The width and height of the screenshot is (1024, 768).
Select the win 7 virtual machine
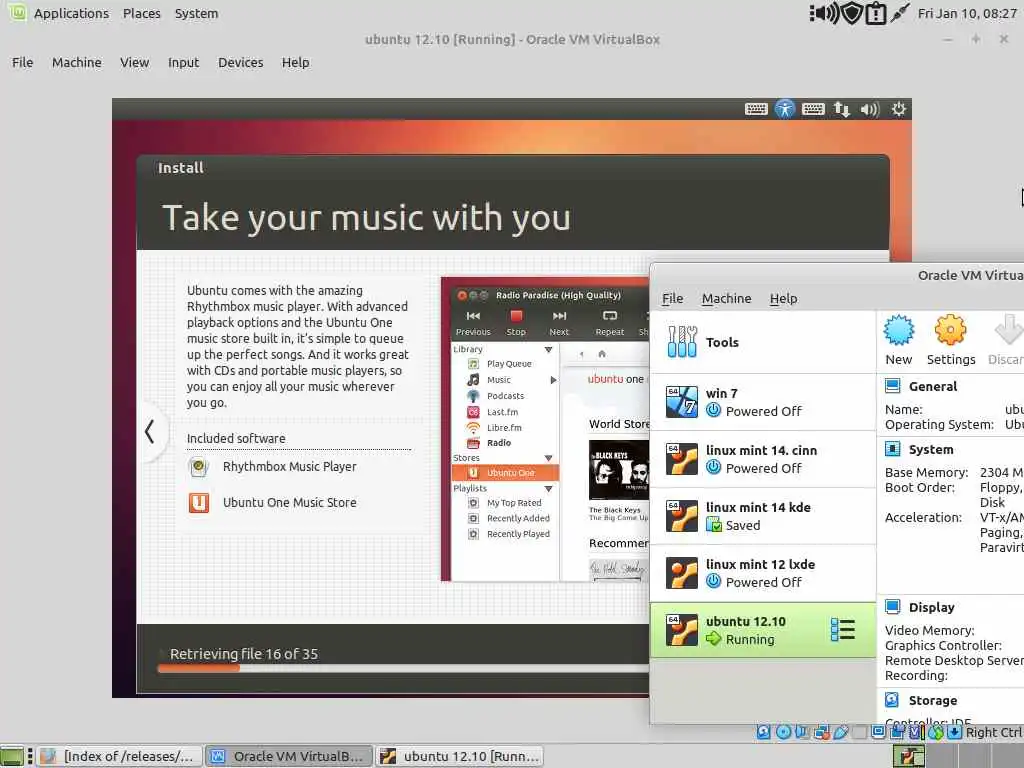click(762, 402)
